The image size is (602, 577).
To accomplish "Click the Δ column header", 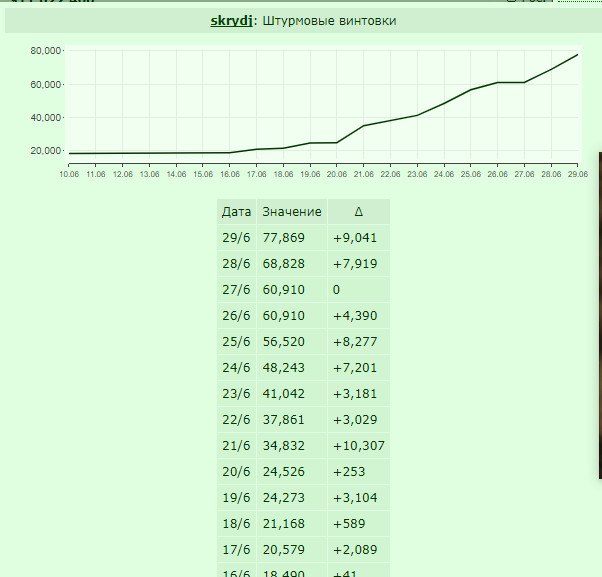I will (359, 212).
